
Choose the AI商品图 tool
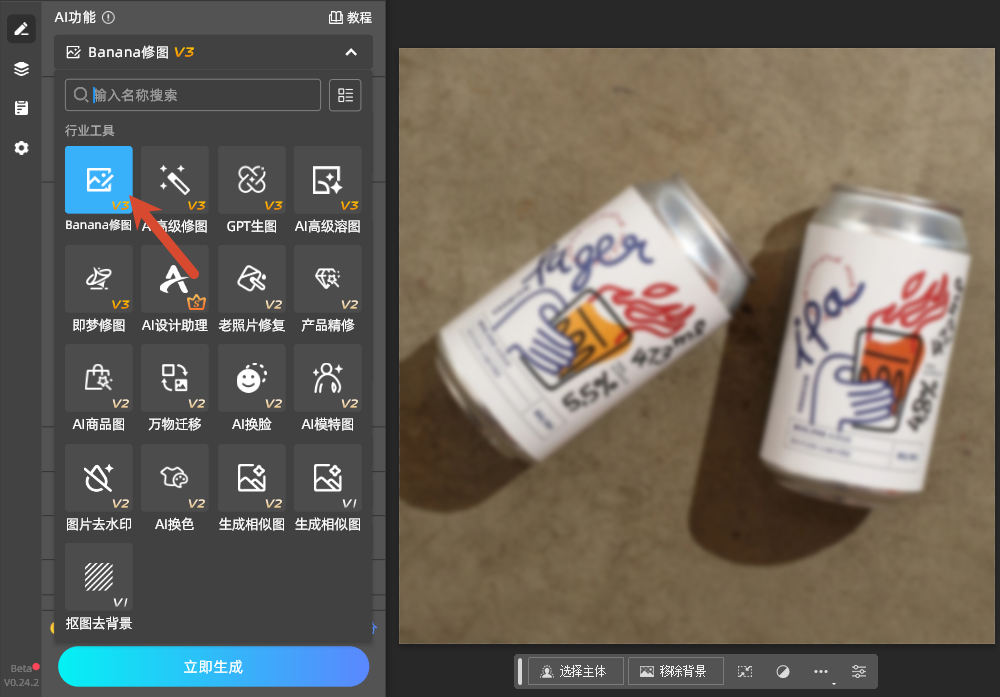tap(99, 378)
